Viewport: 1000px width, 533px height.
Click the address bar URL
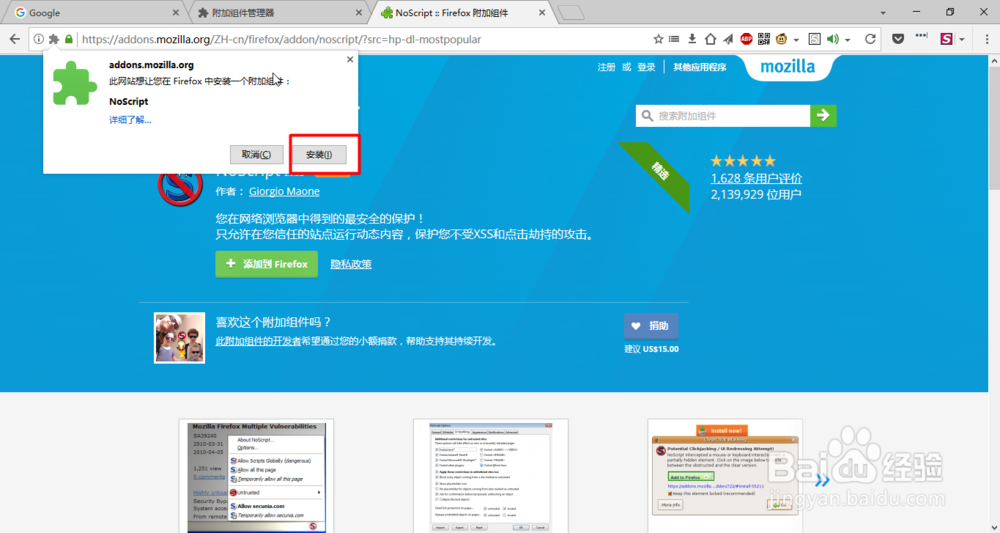(281, 40)
